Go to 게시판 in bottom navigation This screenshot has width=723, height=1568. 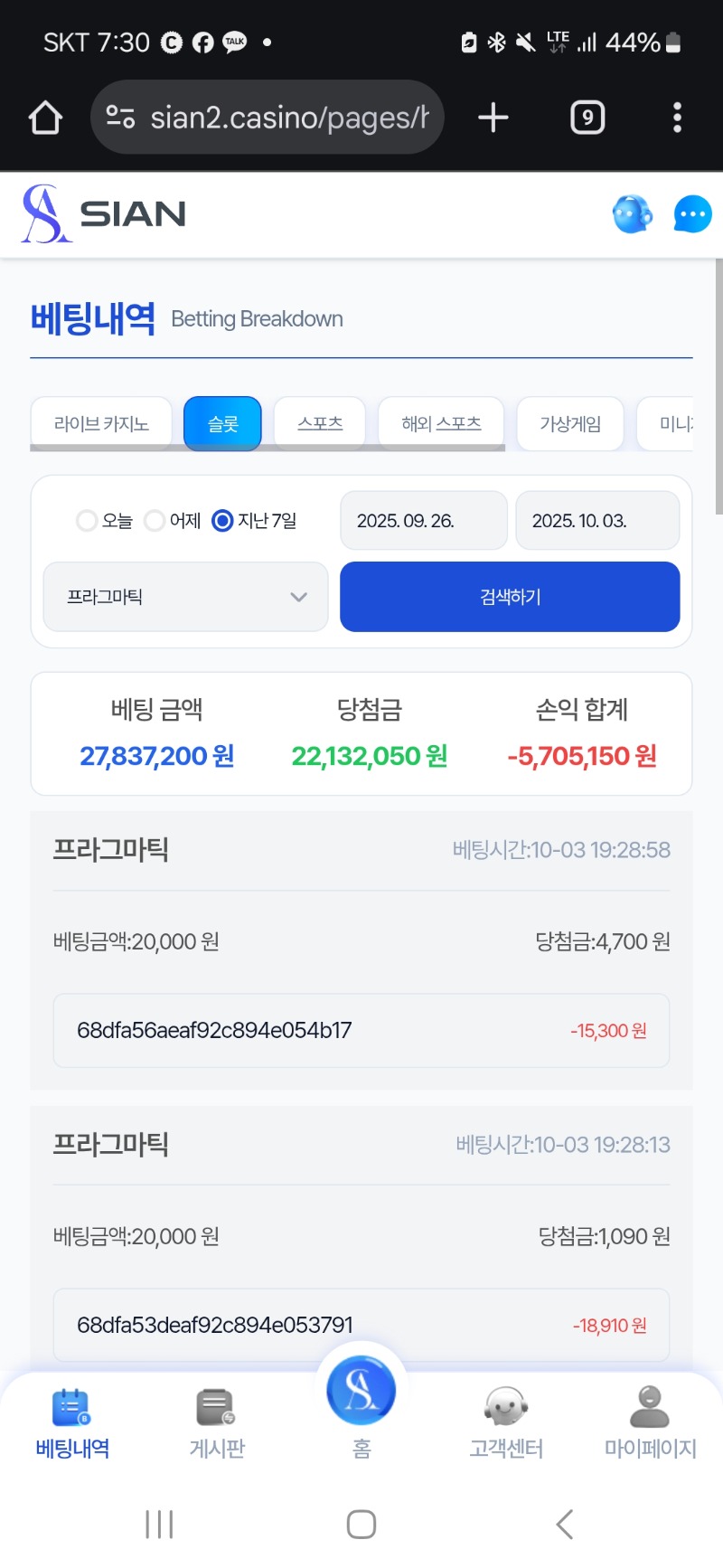pyautogui.click(x=217, y=1423)
